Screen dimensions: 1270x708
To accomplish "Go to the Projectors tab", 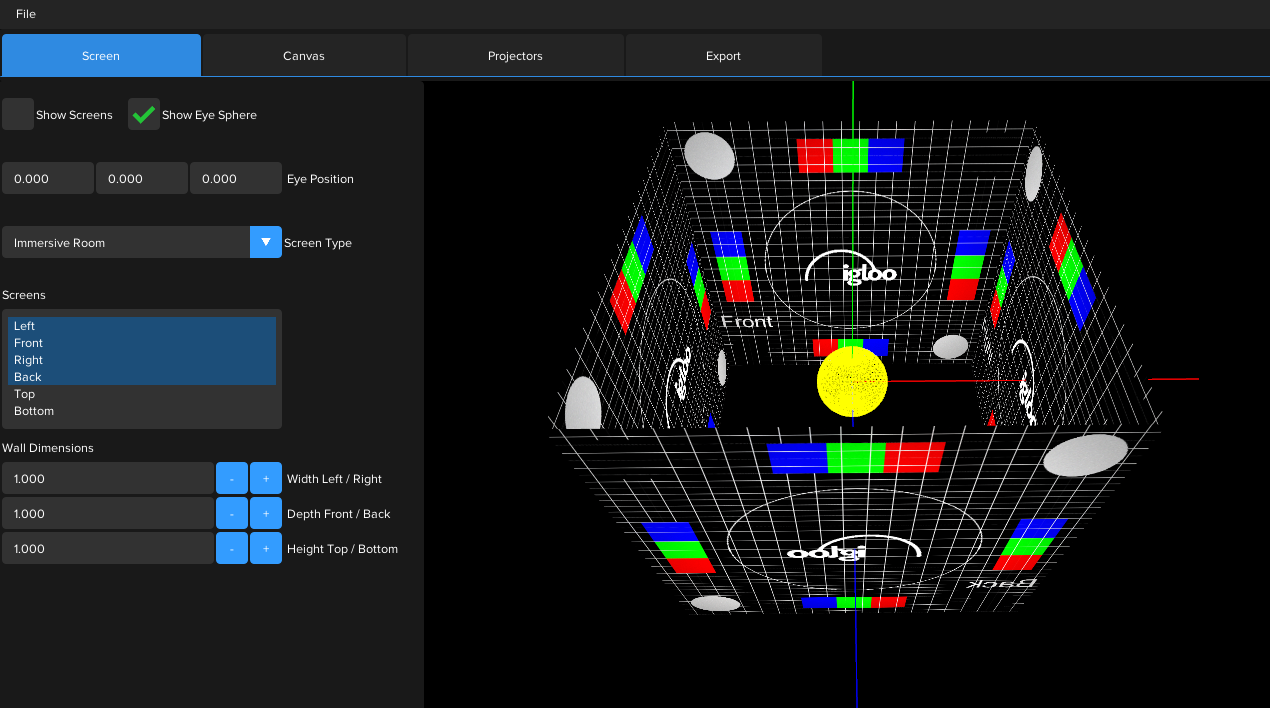I will tap(515, 56).
